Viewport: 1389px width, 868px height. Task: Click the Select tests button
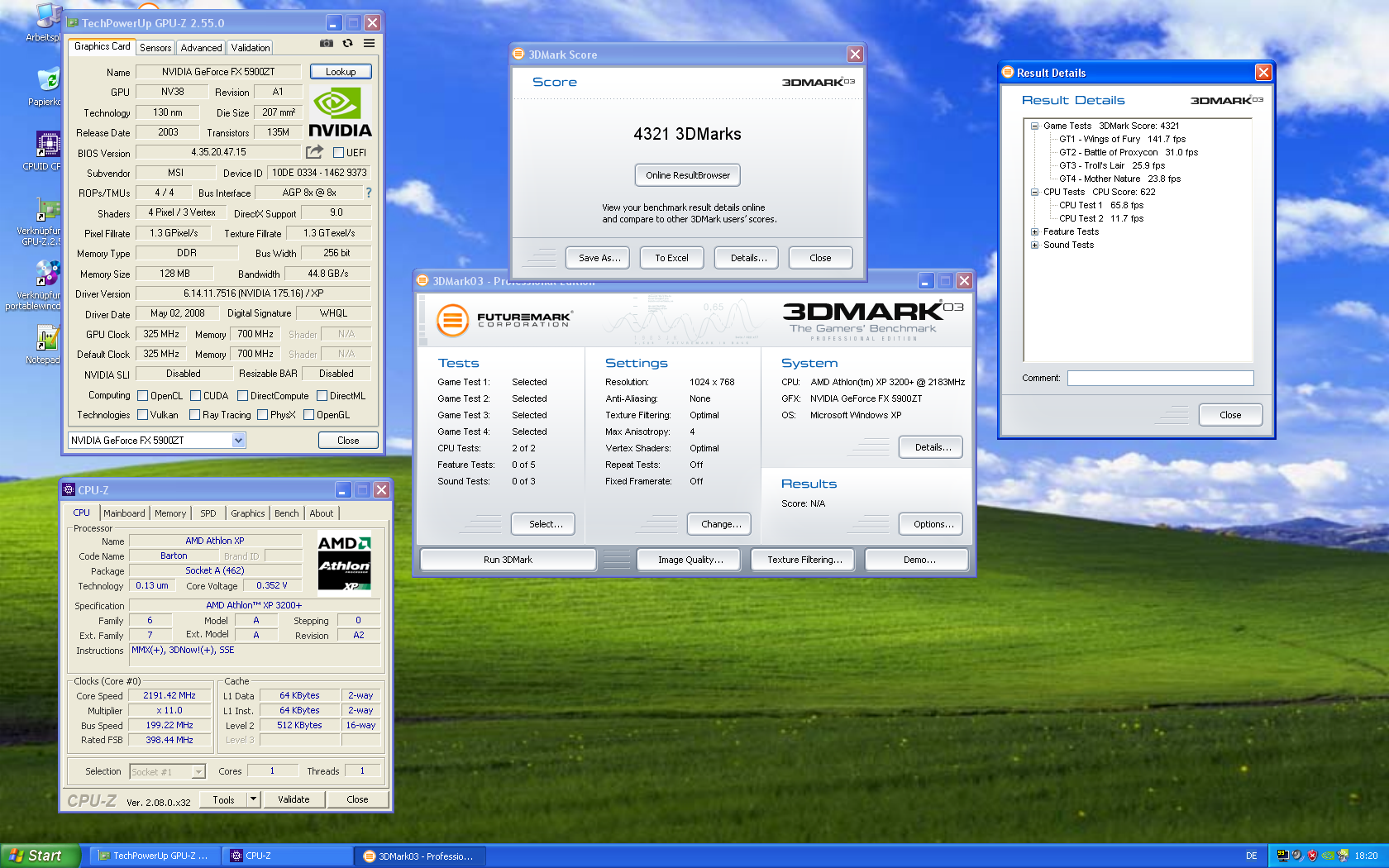(543, 524)
